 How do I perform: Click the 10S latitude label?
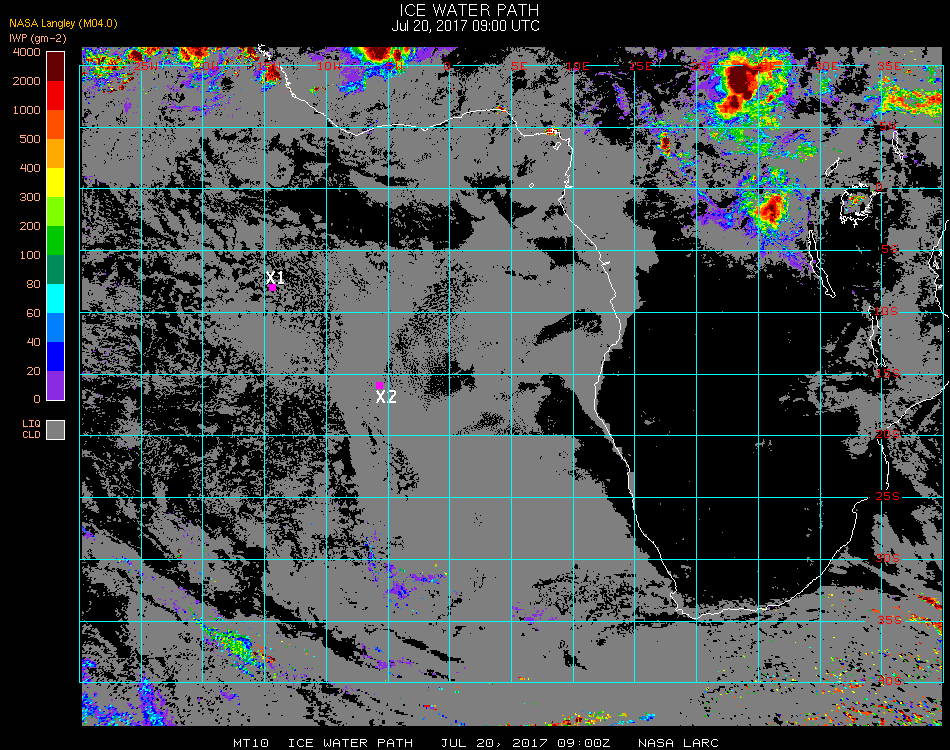(886, 311)
